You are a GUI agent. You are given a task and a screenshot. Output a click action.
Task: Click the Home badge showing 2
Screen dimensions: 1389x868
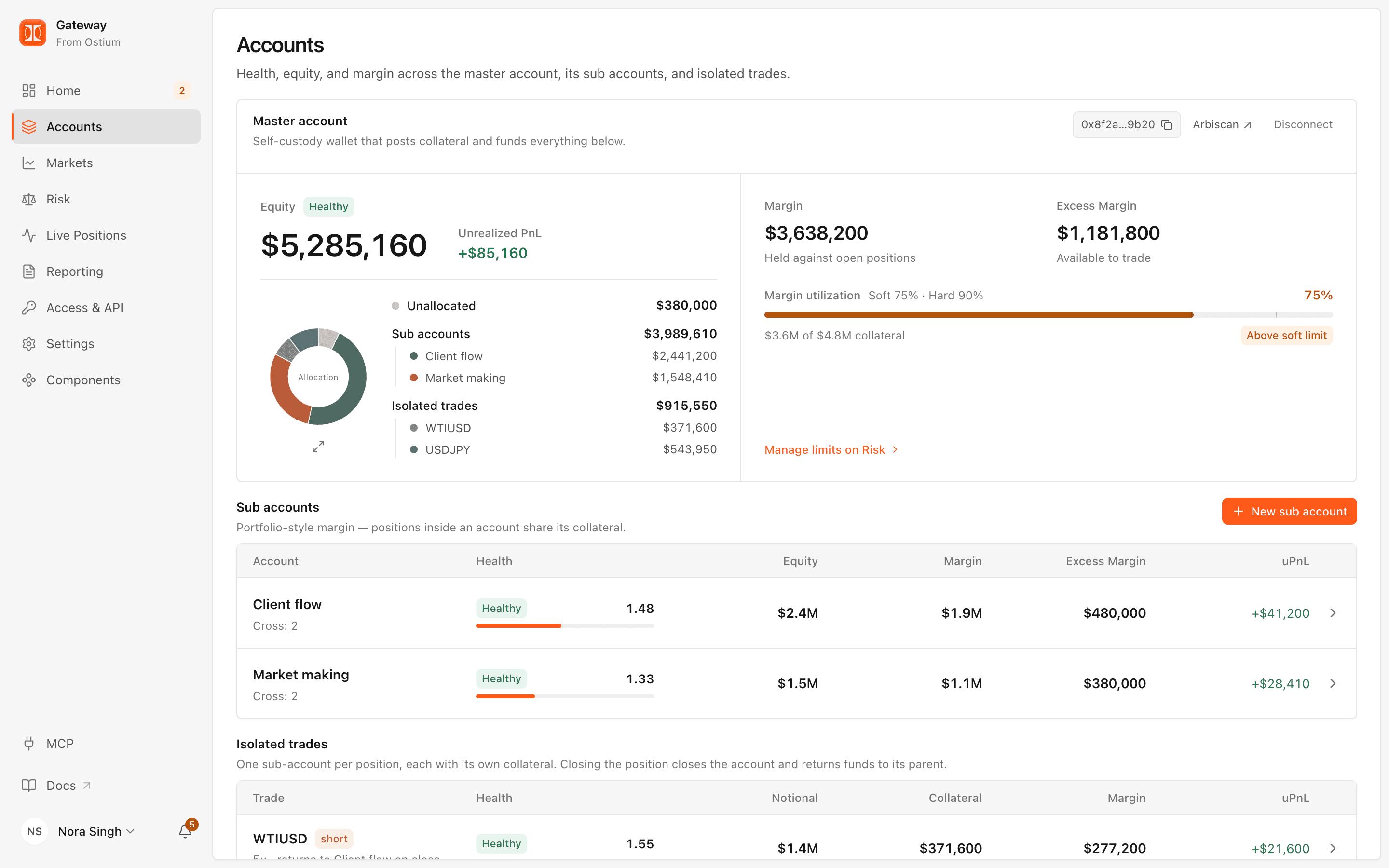[x=182, y=91]
